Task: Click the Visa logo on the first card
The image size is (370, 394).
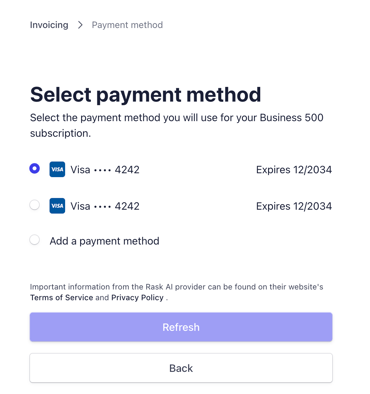Action: pos(57,169)
